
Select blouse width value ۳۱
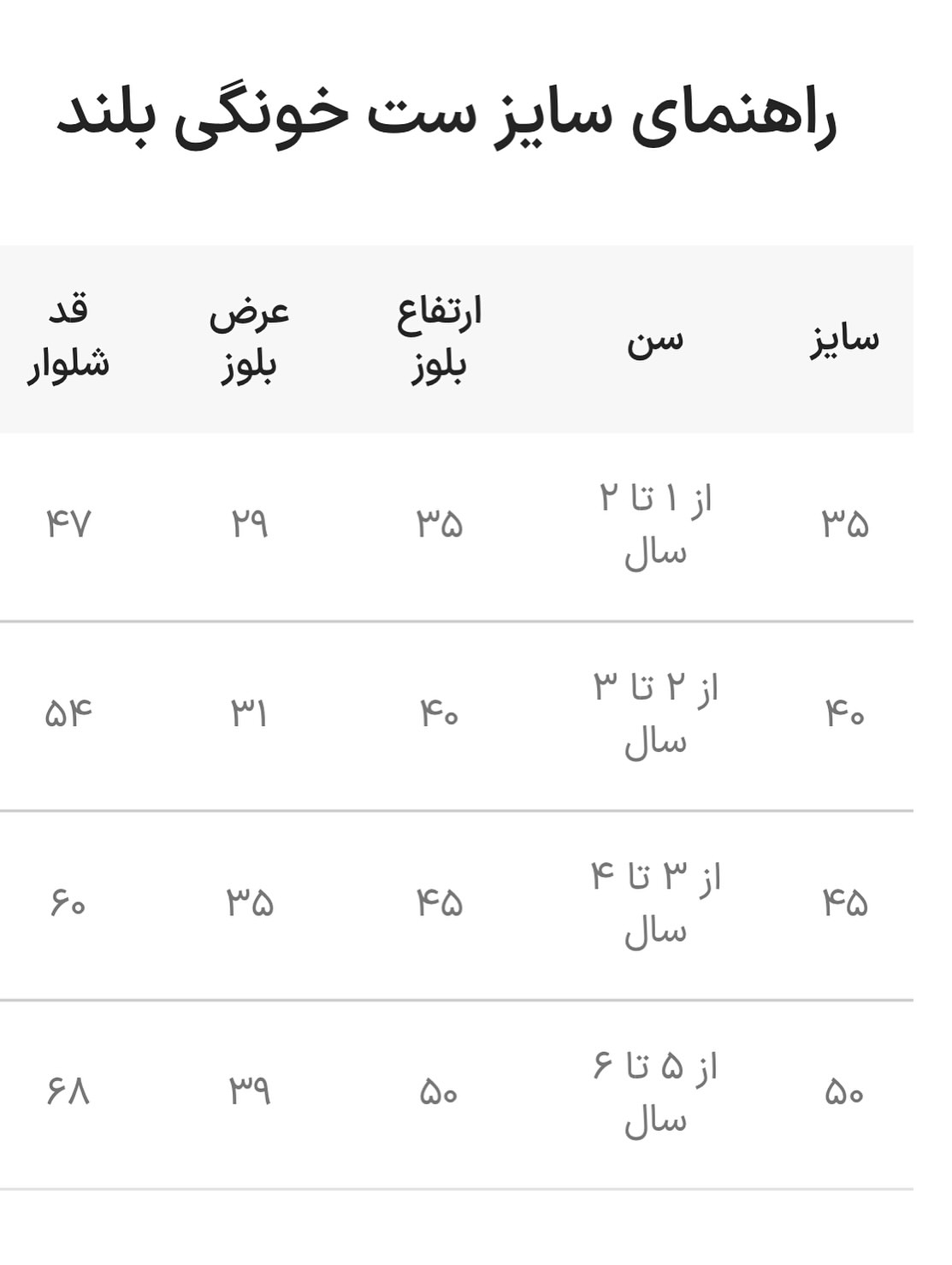coord(249,713)
